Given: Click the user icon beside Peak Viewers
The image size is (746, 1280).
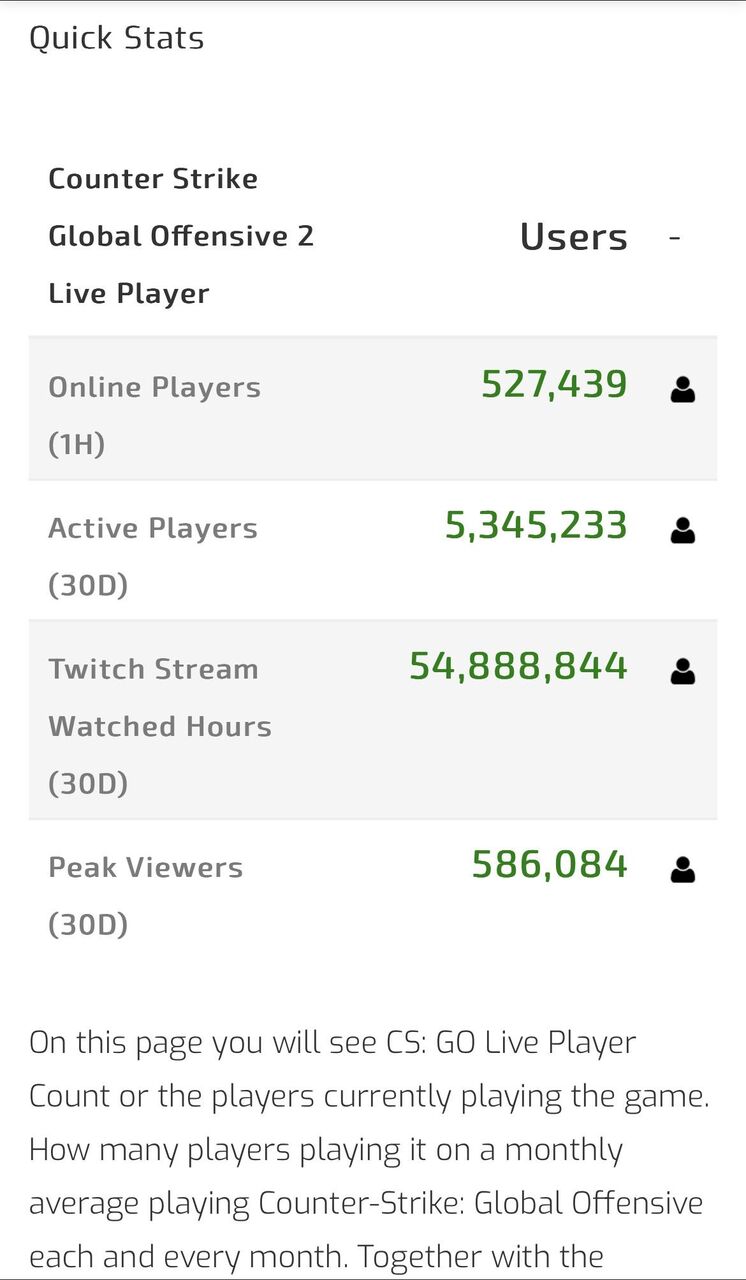Looking at the screenshot, I should (x=683, y=870).
